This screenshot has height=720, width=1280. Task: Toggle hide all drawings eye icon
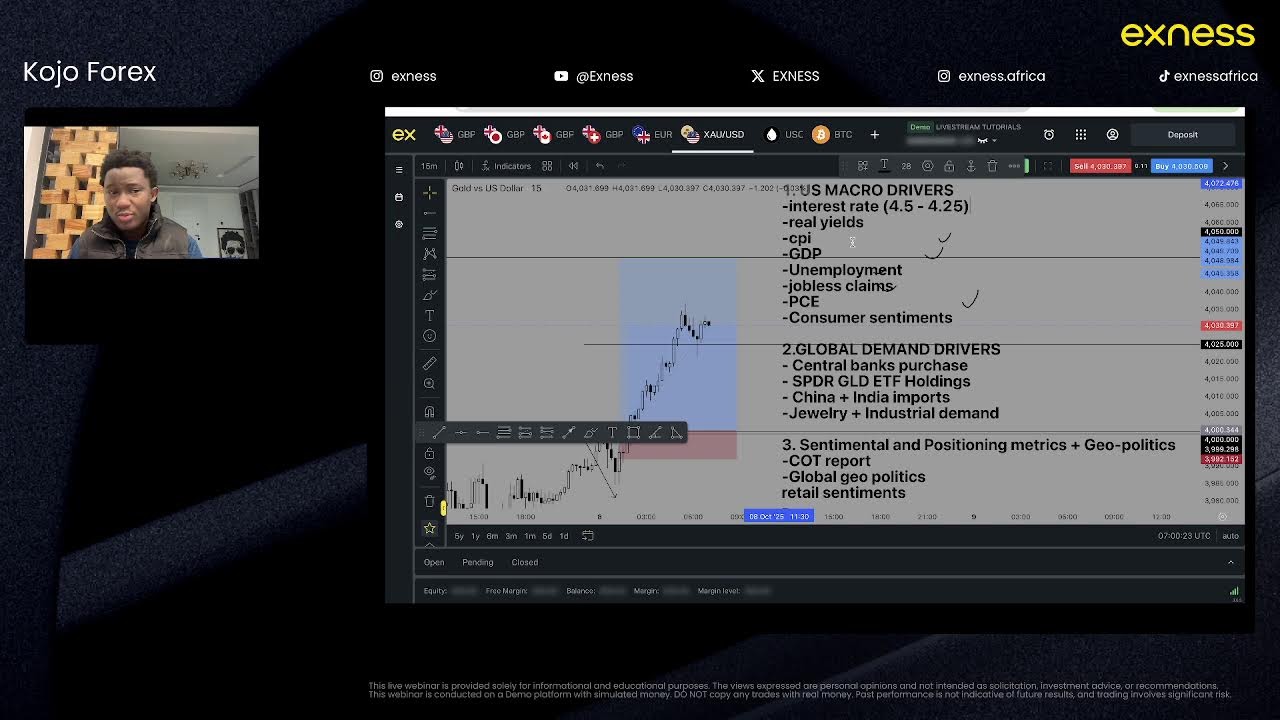point(430,472)
